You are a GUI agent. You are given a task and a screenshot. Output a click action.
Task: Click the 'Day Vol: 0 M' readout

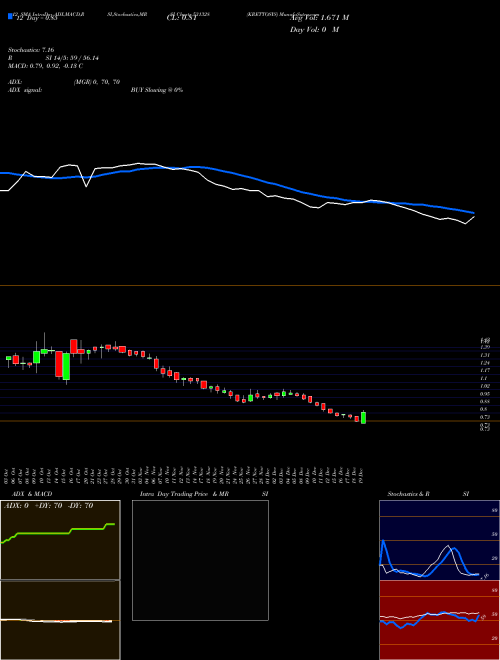coord(314,30)
